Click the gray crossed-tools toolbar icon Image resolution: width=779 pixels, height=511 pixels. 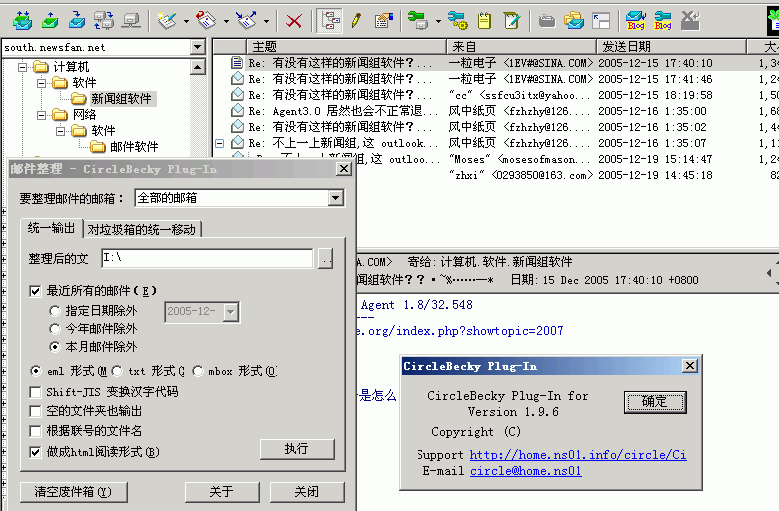point(690,20)
